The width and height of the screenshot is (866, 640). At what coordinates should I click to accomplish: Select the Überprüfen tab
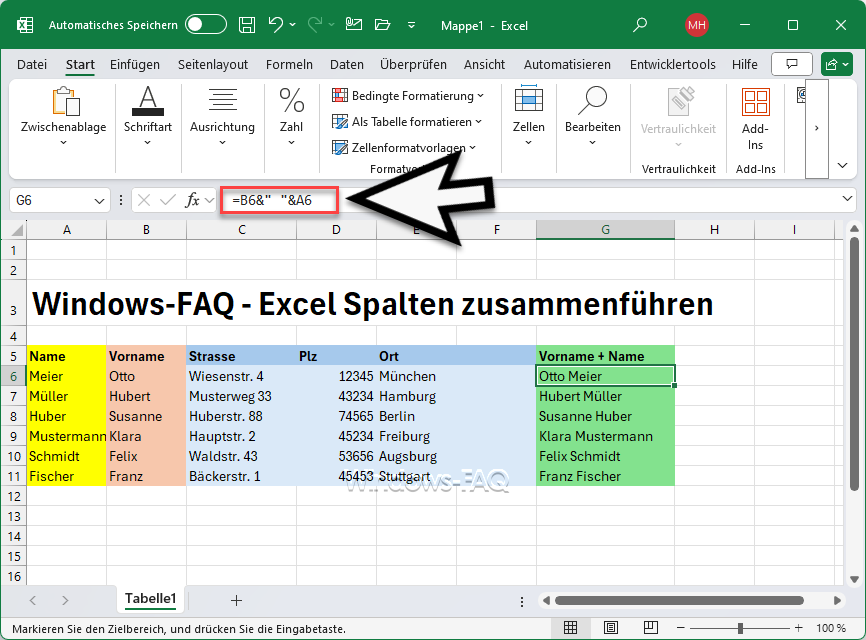point(413,65)
